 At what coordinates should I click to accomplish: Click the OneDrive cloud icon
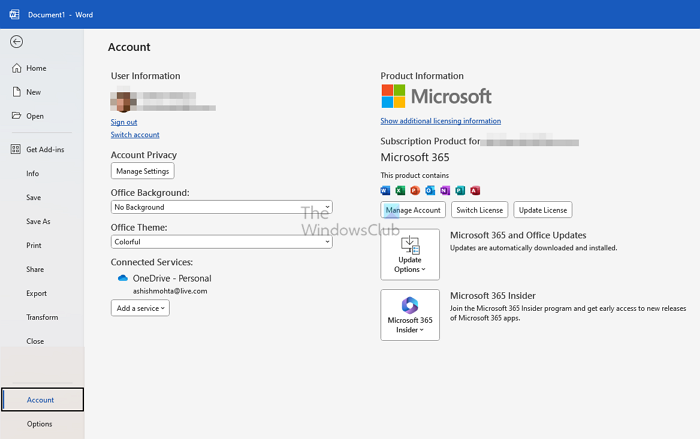123,278
